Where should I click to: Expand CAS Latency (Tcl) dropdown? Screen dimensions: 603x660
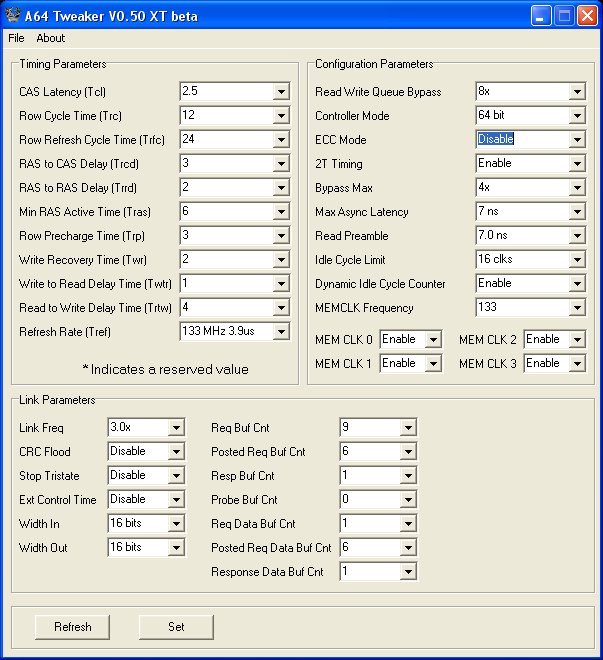click(281, 91)
